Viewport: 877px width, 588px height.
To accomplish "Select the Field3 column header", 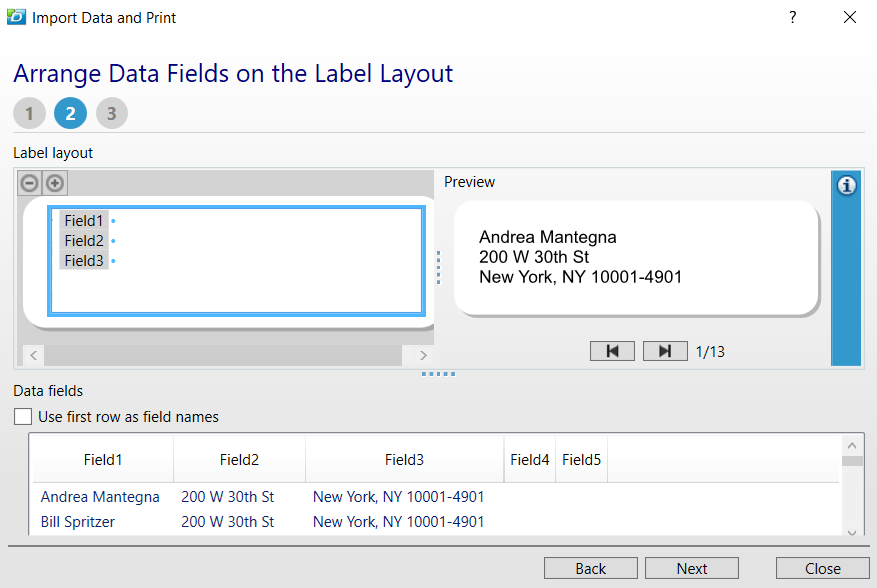I will pos(404,460).
